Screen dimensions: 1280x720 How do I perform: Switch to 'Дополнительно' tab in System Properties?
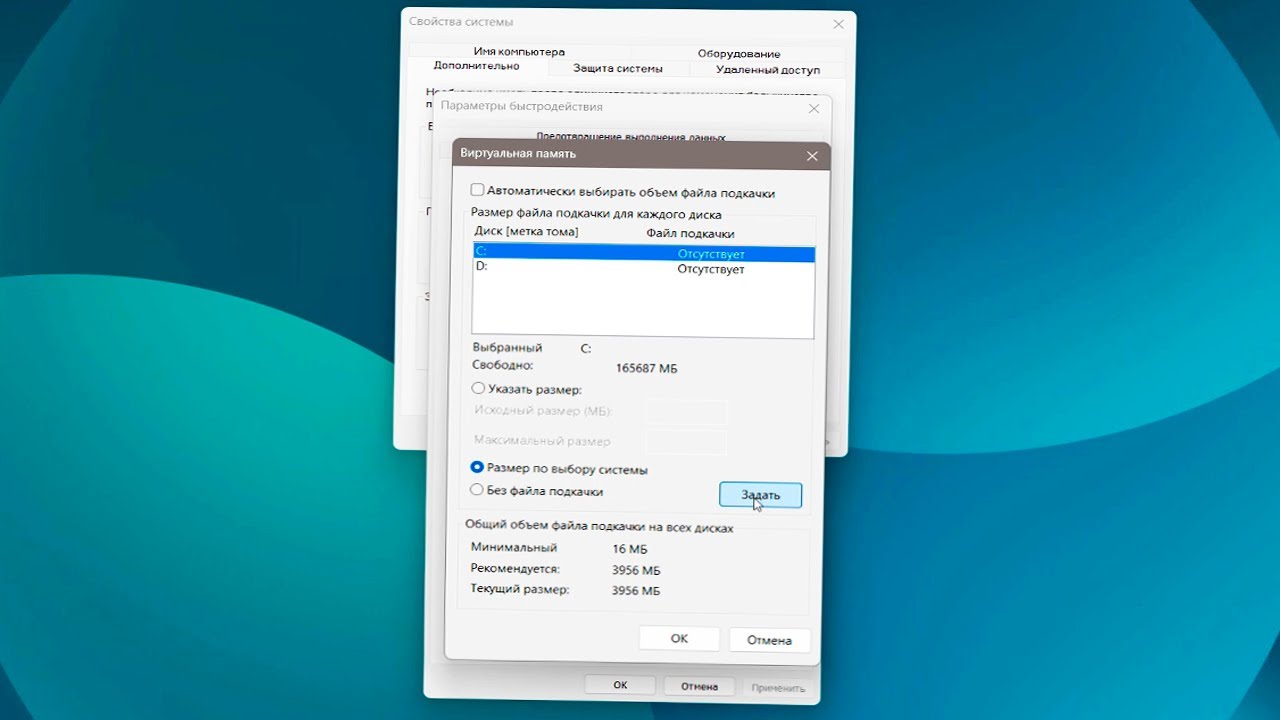click(477, 66)
